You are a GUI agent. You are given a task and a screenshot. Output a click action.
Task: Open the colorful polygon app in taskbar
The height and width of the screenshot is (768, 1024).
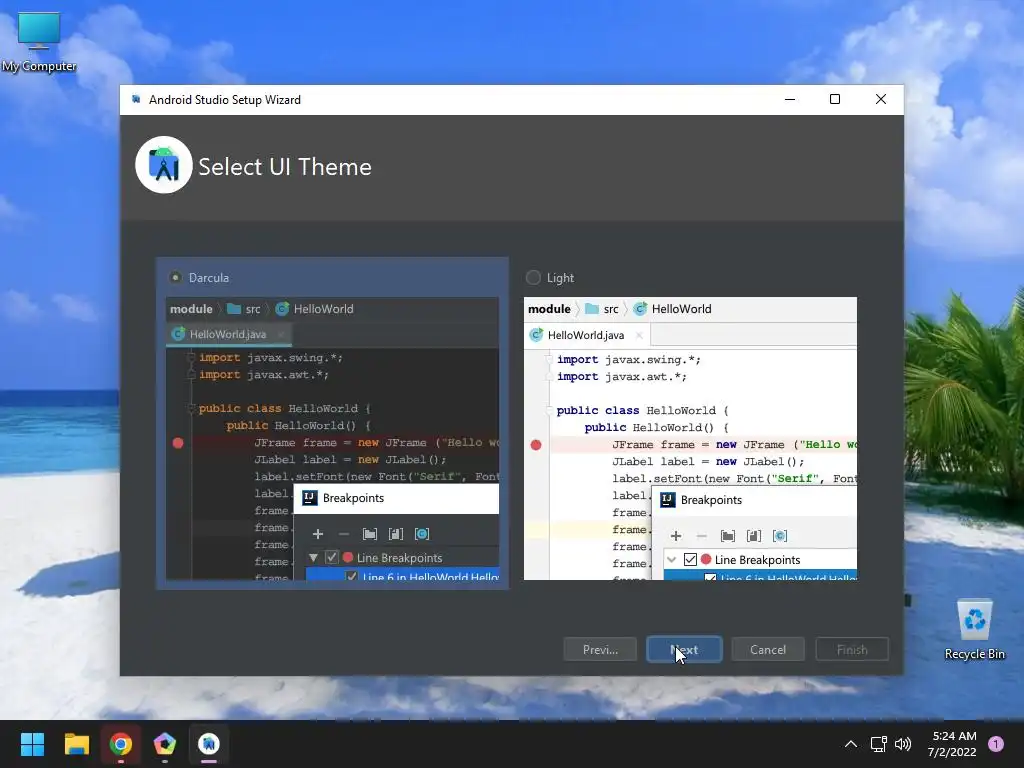tap(165, 744)
